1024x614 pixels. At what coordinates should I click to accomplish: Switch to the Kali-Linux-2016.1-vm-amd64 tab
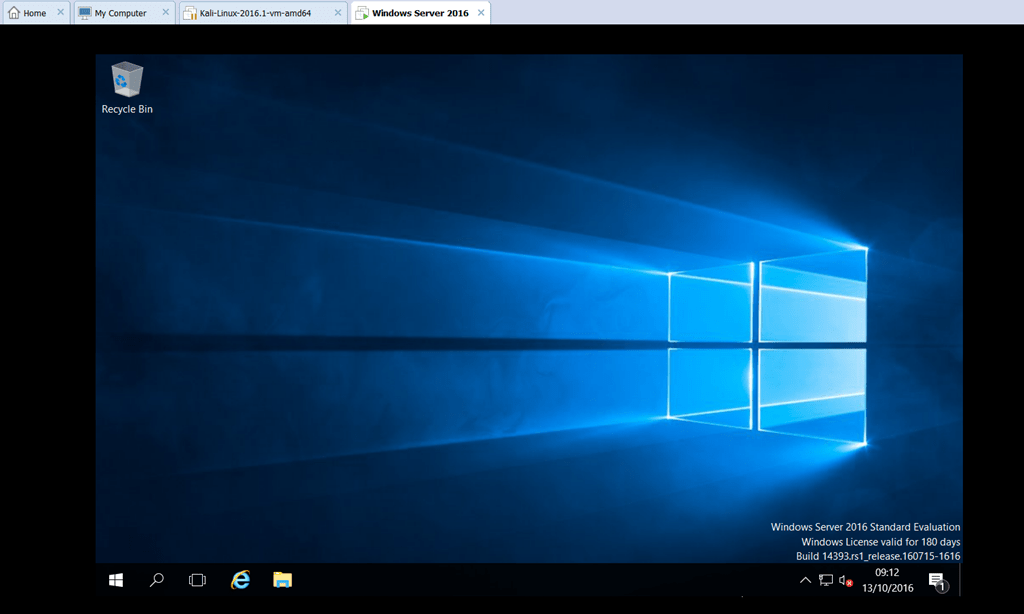[263, 13]
